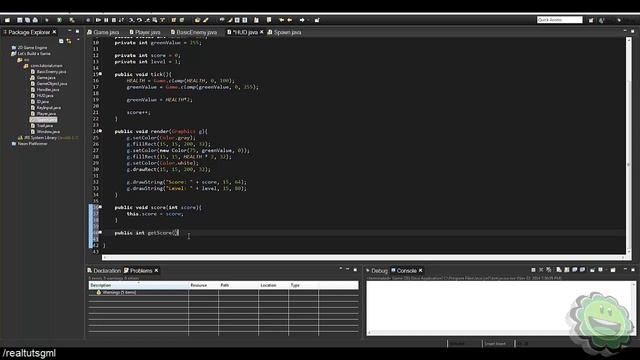This screenshot has height=360, width=640.
Task: Select Let's Build a Game project
Action: coord(31,53)
